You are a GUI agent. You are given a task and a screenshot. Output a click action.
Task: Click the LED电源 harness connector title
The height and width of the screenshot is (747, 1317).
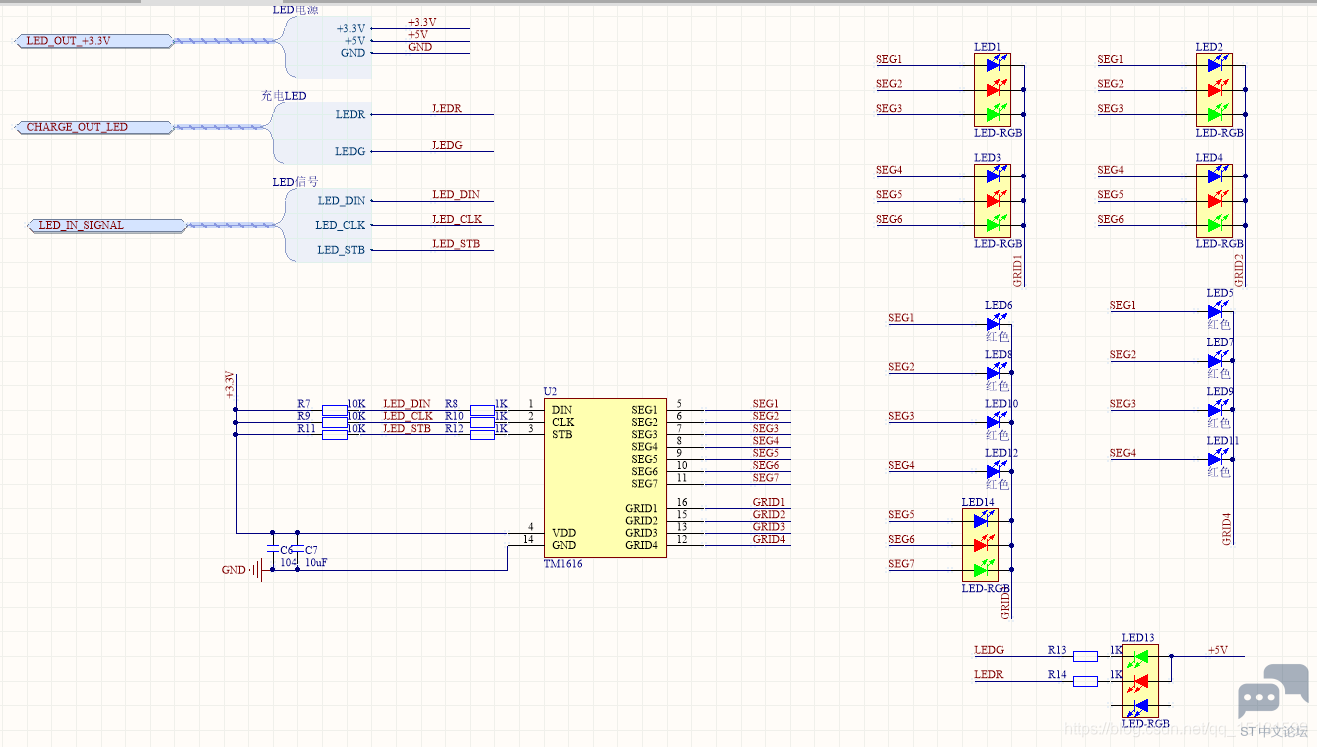tap(295, 9)
